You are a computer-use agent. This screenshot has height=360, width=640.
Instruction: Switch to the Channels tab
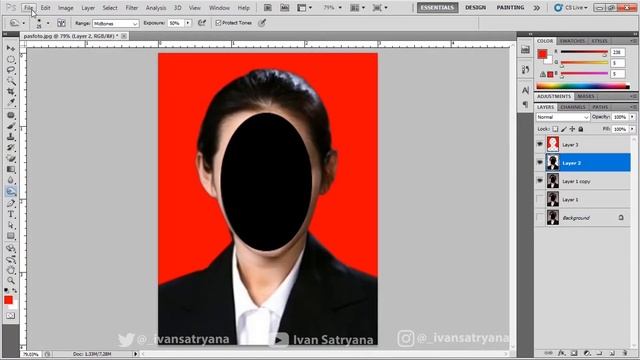tap(573, 107)
